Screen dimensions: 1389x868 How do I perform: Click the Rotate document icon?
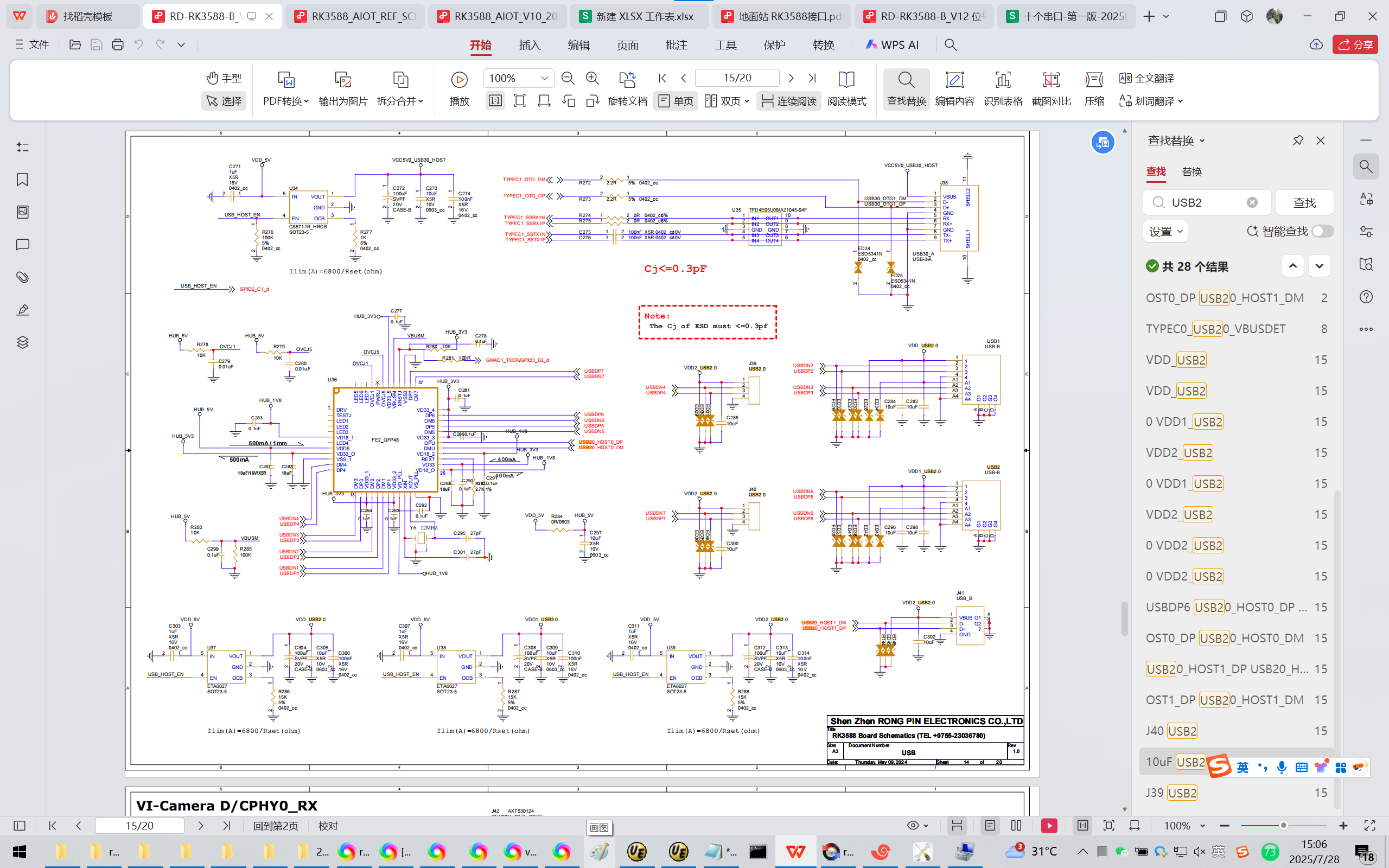click(x=627, y=79)
